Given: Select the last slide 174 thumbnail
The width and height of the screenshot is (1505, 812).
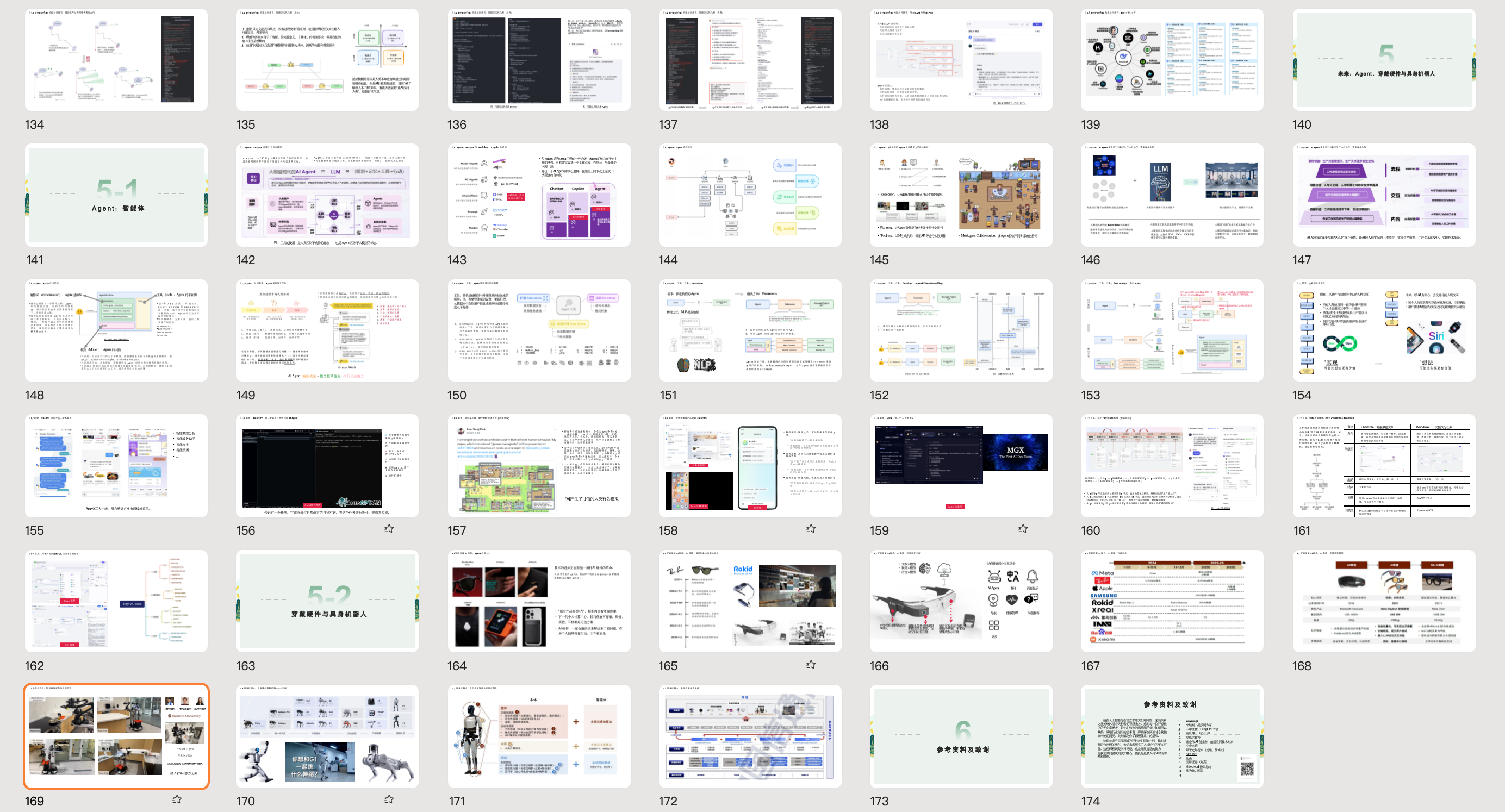Looking at the screenshot, I should (1172, 736).
